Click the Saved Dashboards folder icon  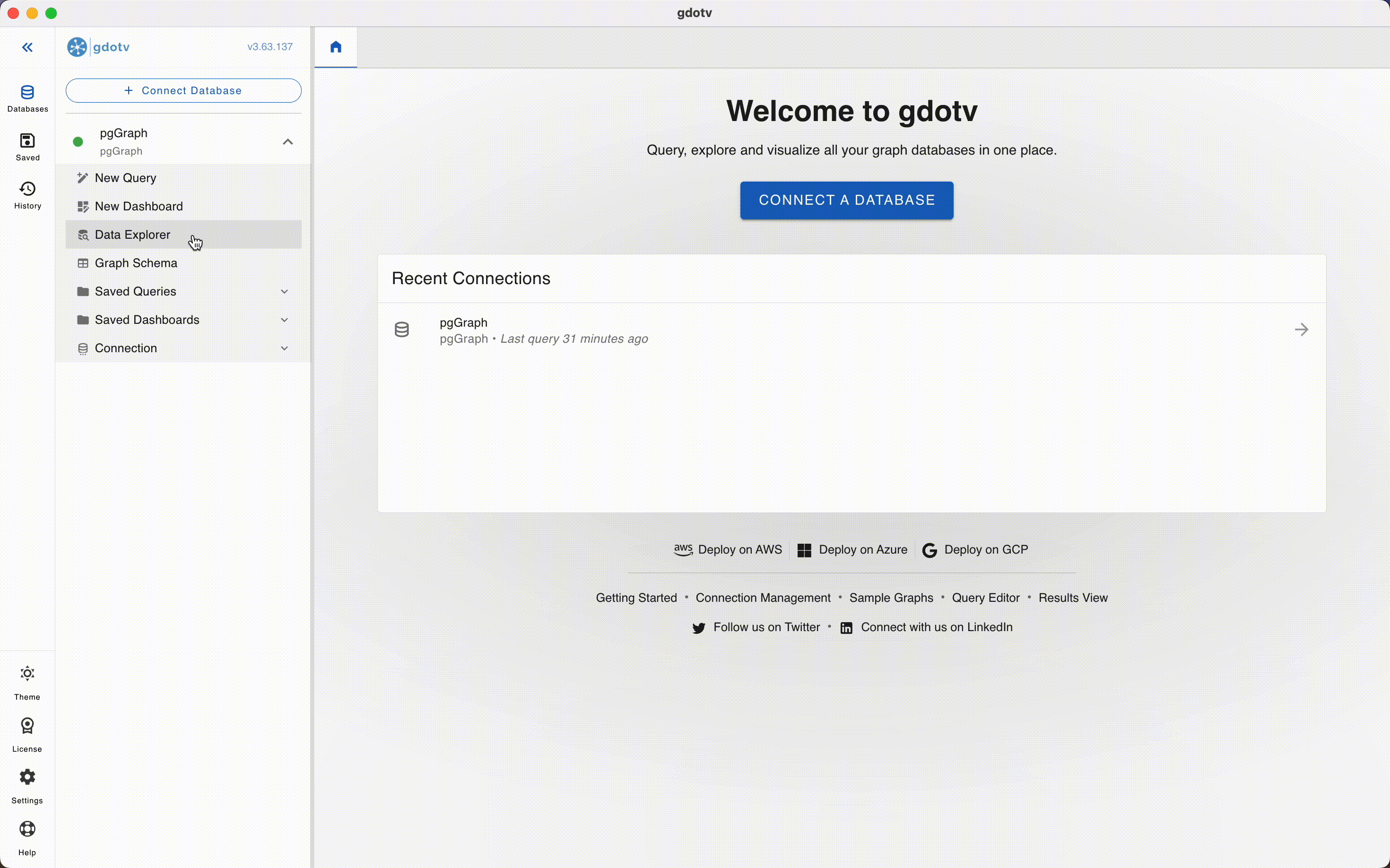point(83,320)
